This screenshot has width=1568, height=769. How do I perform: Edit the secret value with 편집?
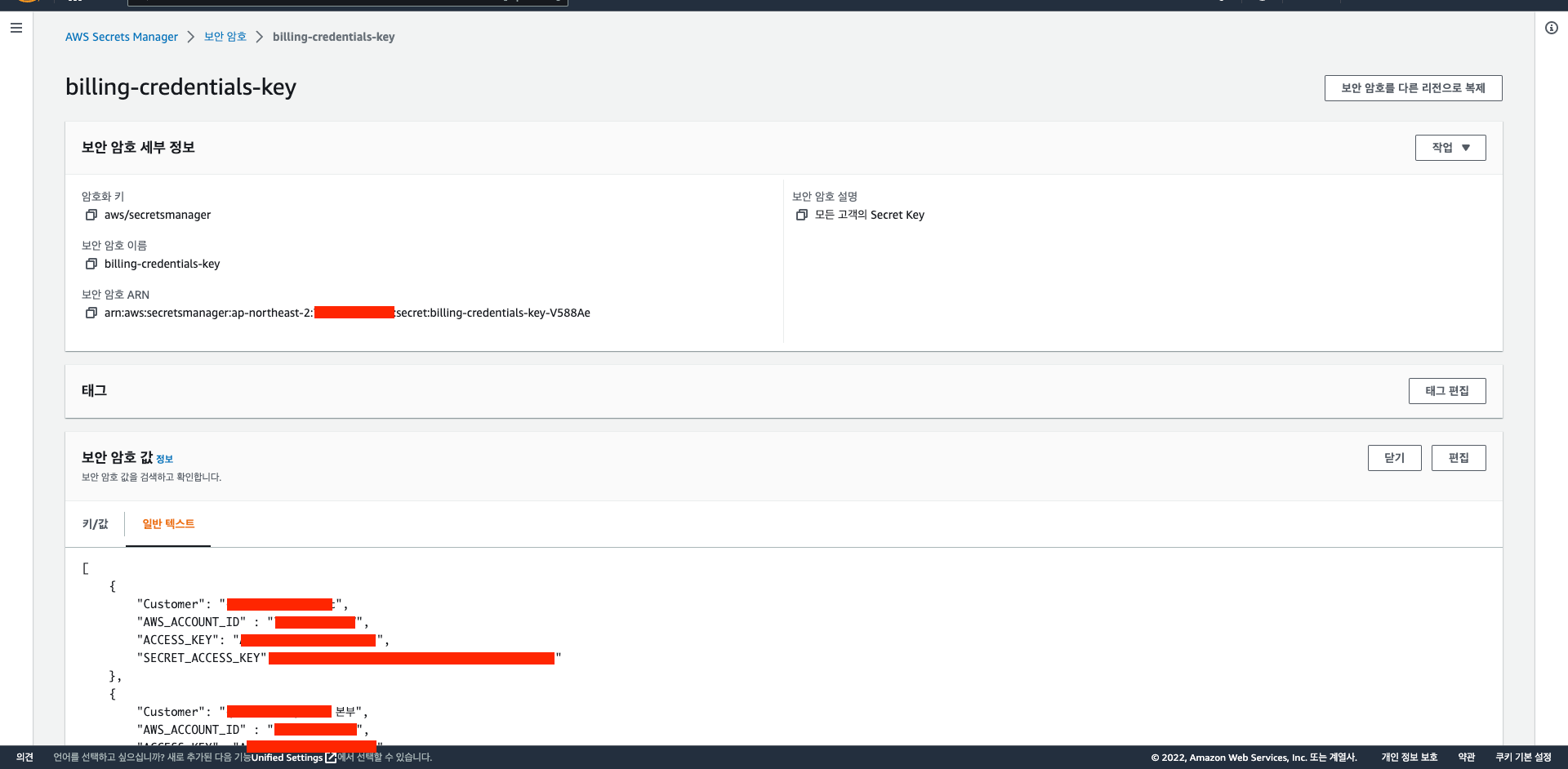coord(1458,458)
